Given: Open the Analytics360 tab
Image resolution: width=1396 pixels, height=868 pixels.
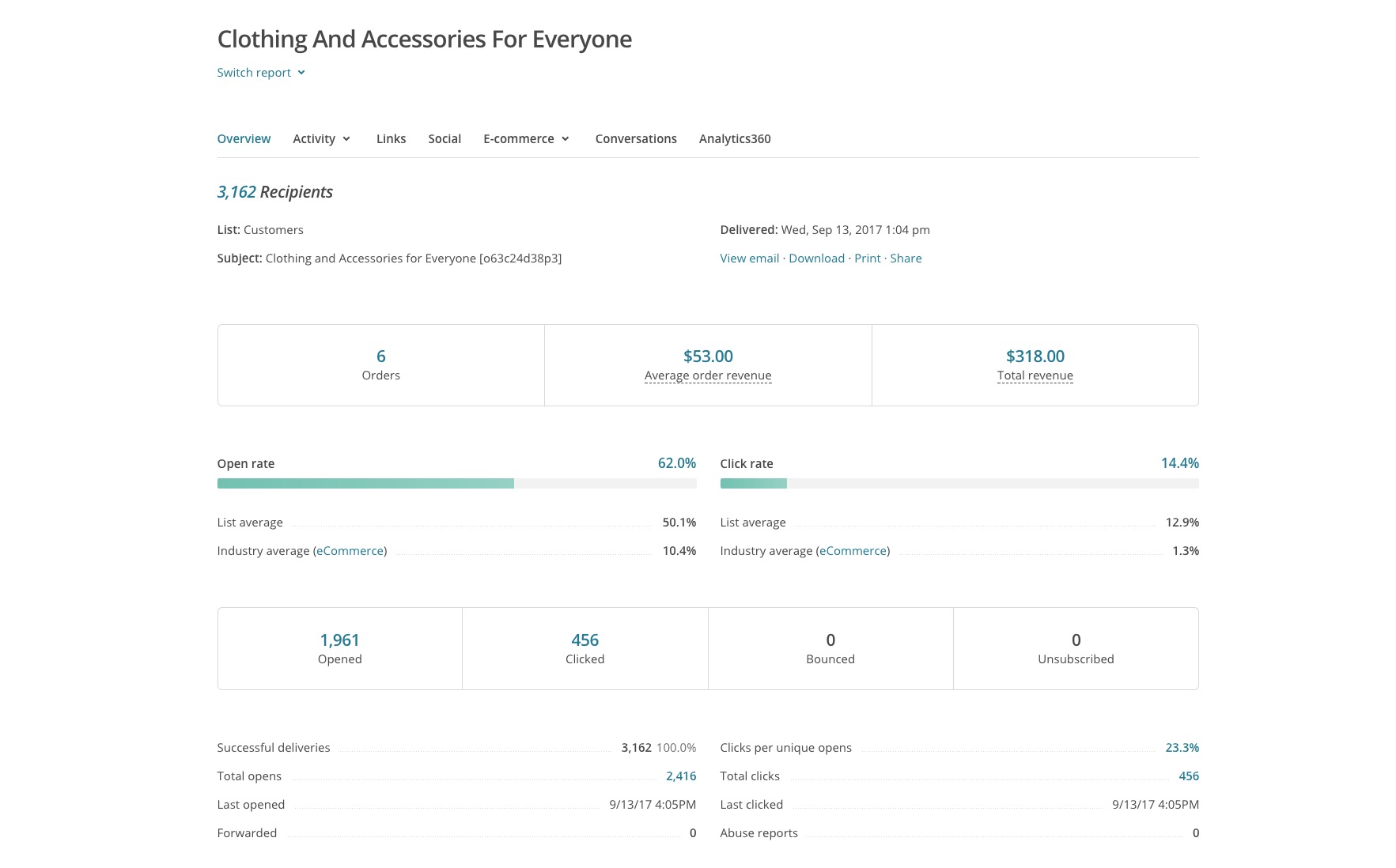Looking at the screenshot, I should click(735, 139).
